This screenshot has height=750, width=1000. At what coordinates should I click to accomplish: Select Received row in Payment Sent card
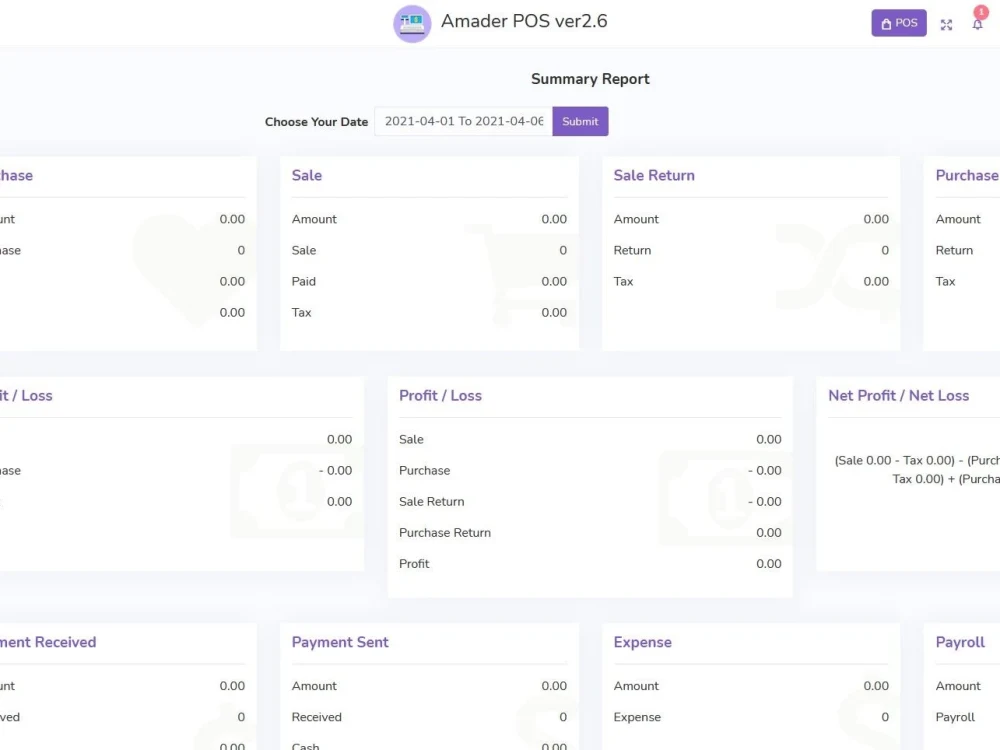[429, 717]
